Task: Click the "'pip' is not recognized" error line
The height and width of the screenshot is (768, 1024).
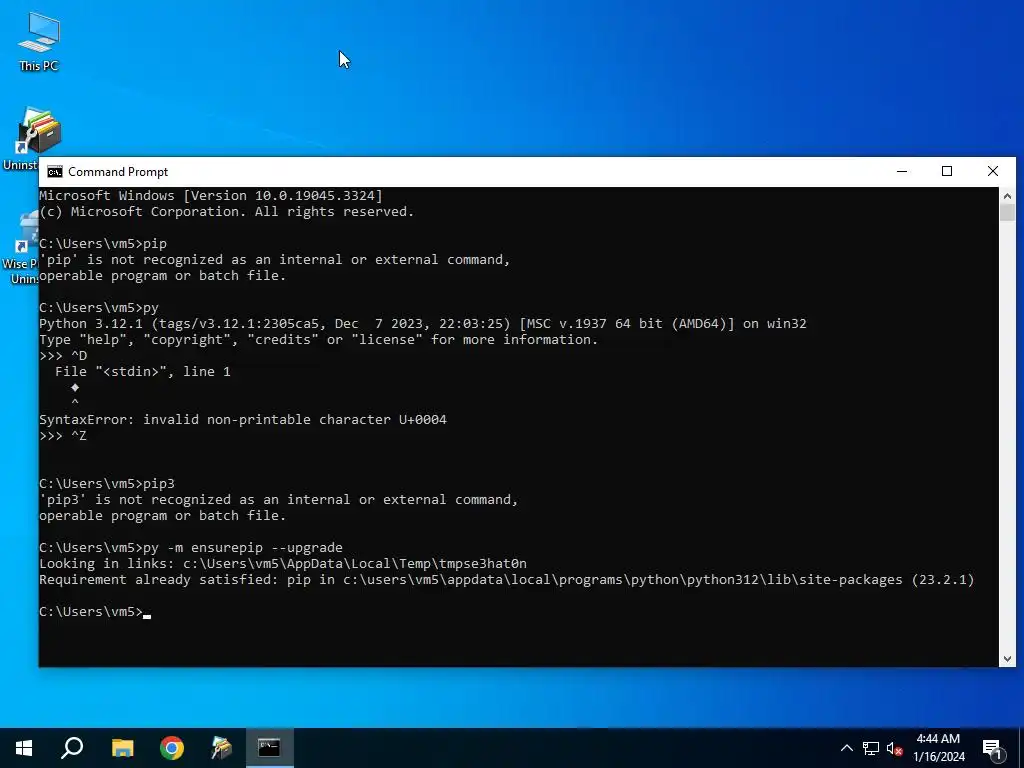Action: point(274,259)
